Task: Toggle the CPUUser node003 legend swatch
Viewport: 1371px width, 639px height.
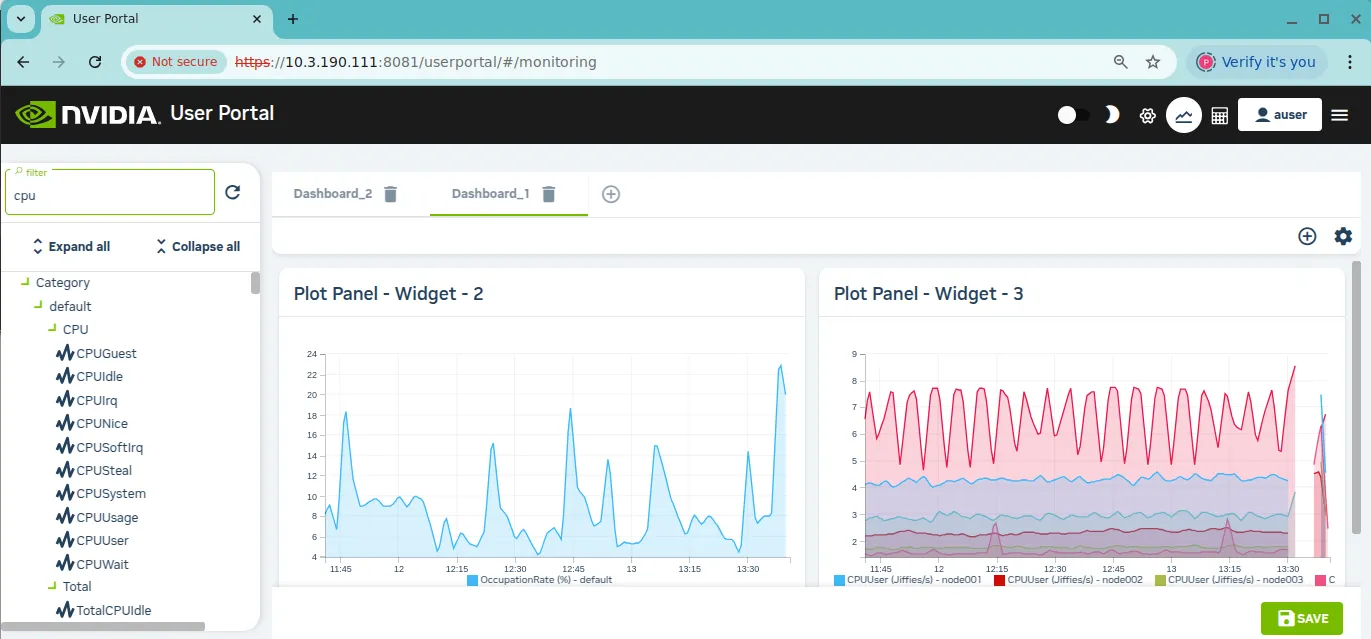Action: coord(1160,580)
